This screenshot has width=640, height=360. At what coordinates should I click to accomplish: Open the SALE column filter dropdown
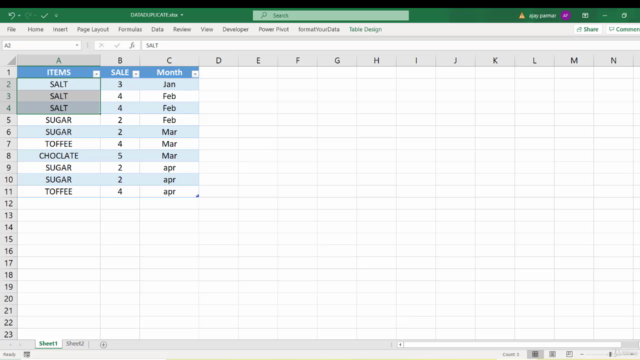pyautogui.click(x=136, y=73)
